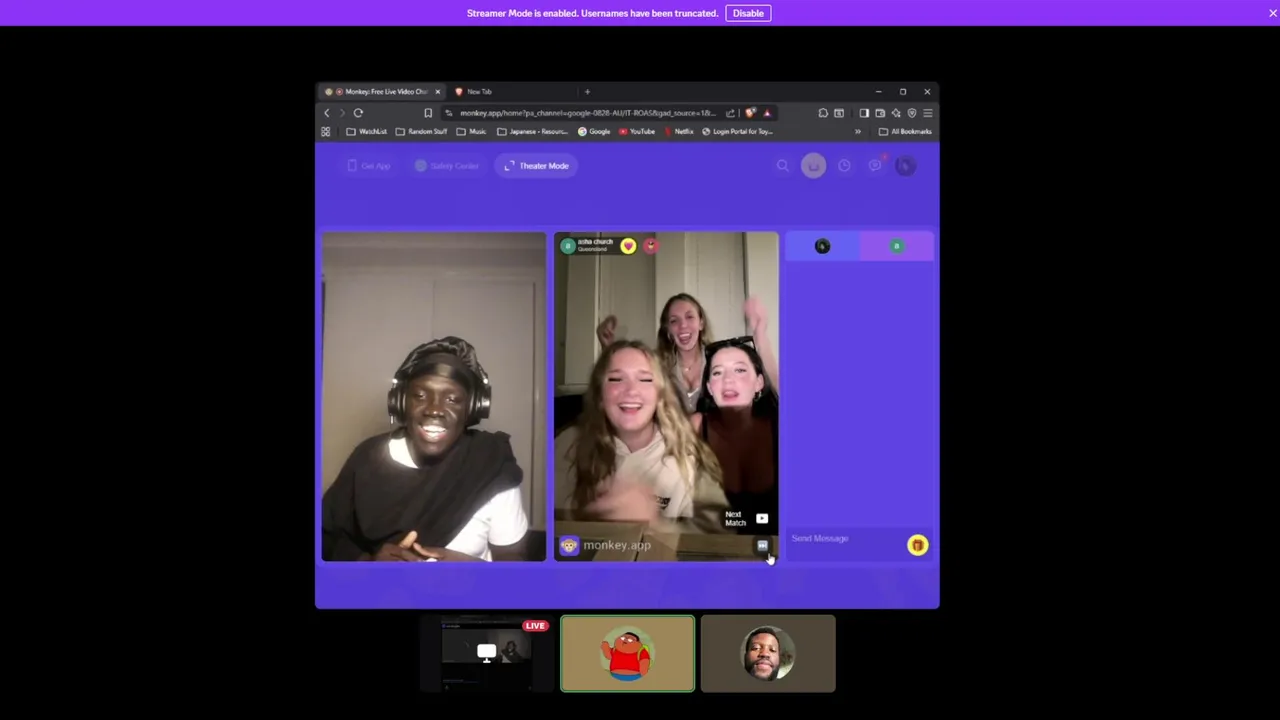
Task: Dismiss the Streamer Mode banner
Action: tap(1272, 13)
